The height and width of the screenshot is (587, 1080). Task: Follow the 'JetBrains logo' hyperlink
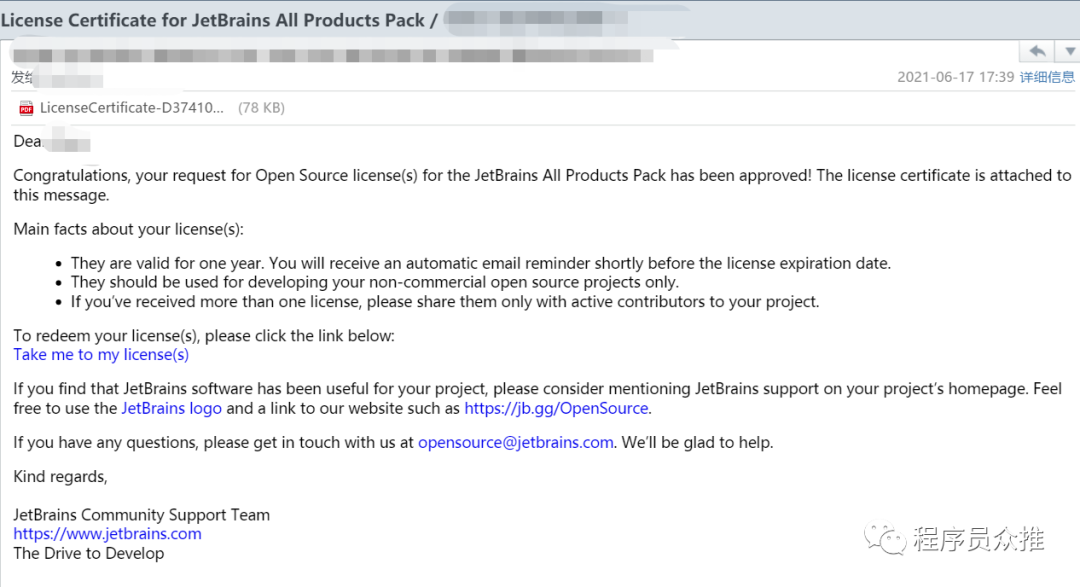pyautogui.click(x=171, y=408)
